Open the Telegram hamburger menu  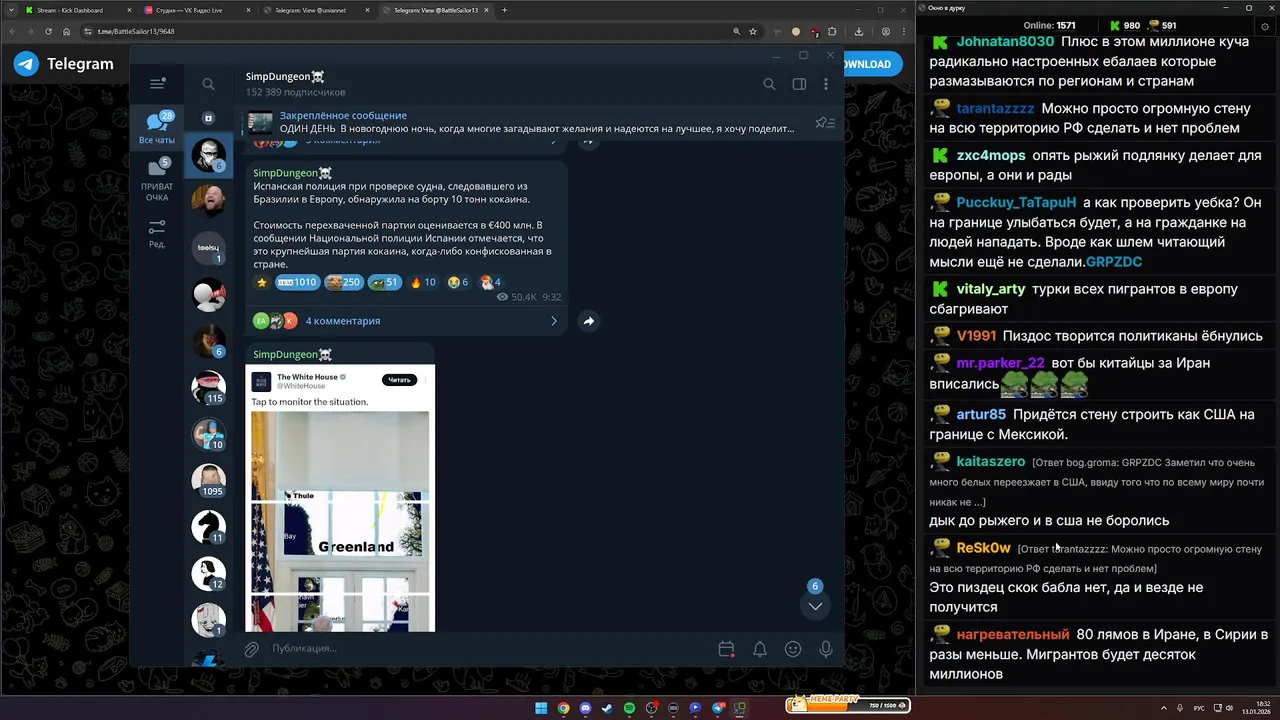[157, 84]
